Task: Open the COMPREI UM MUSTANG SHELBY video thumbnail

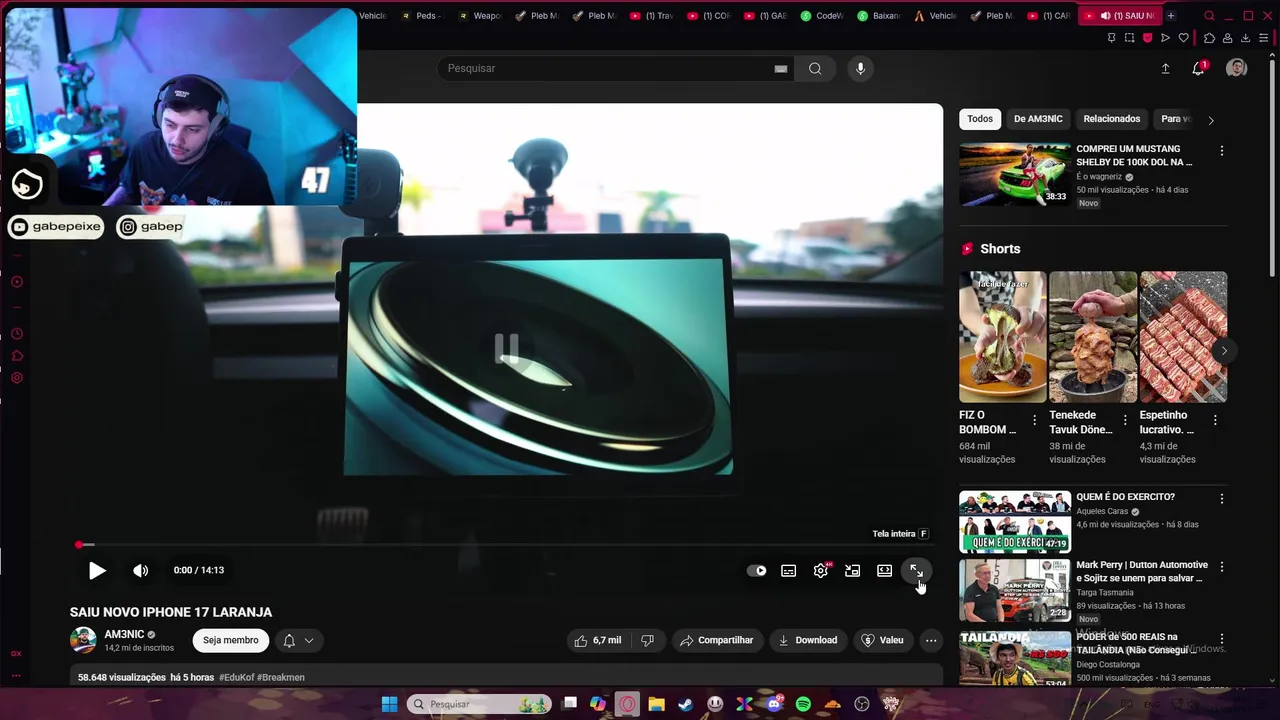Action: coord(1015,174)
